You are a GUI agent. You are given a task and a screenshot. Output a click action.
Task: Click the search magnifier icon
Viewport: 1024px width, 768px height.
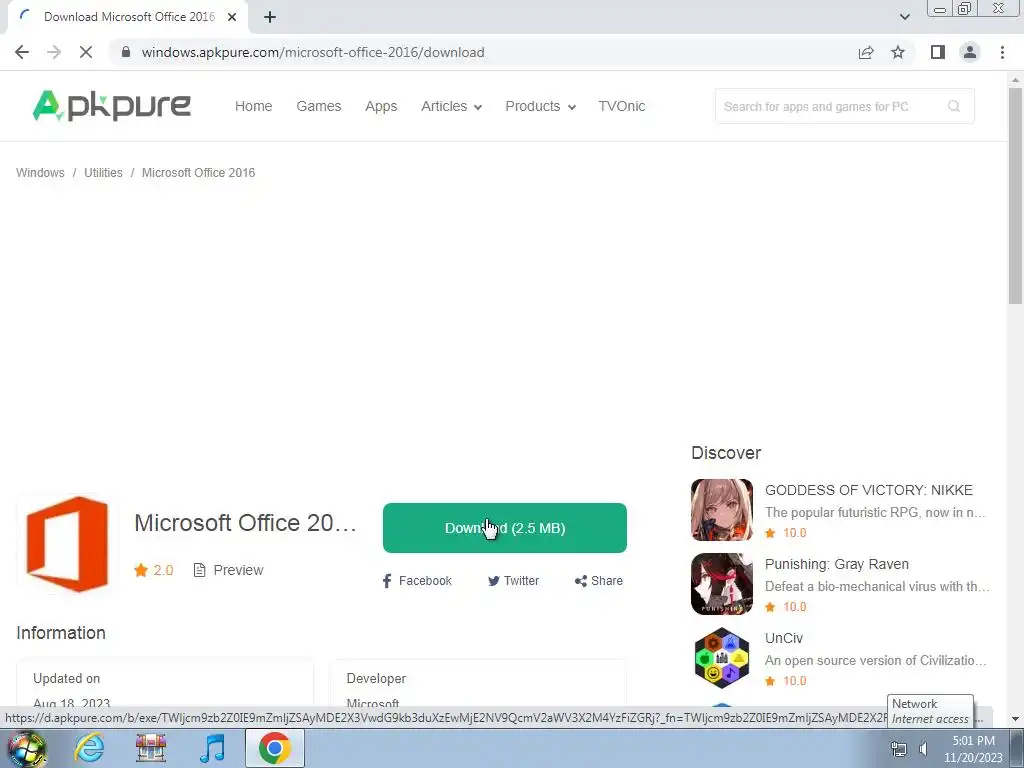tap(954, 106)
